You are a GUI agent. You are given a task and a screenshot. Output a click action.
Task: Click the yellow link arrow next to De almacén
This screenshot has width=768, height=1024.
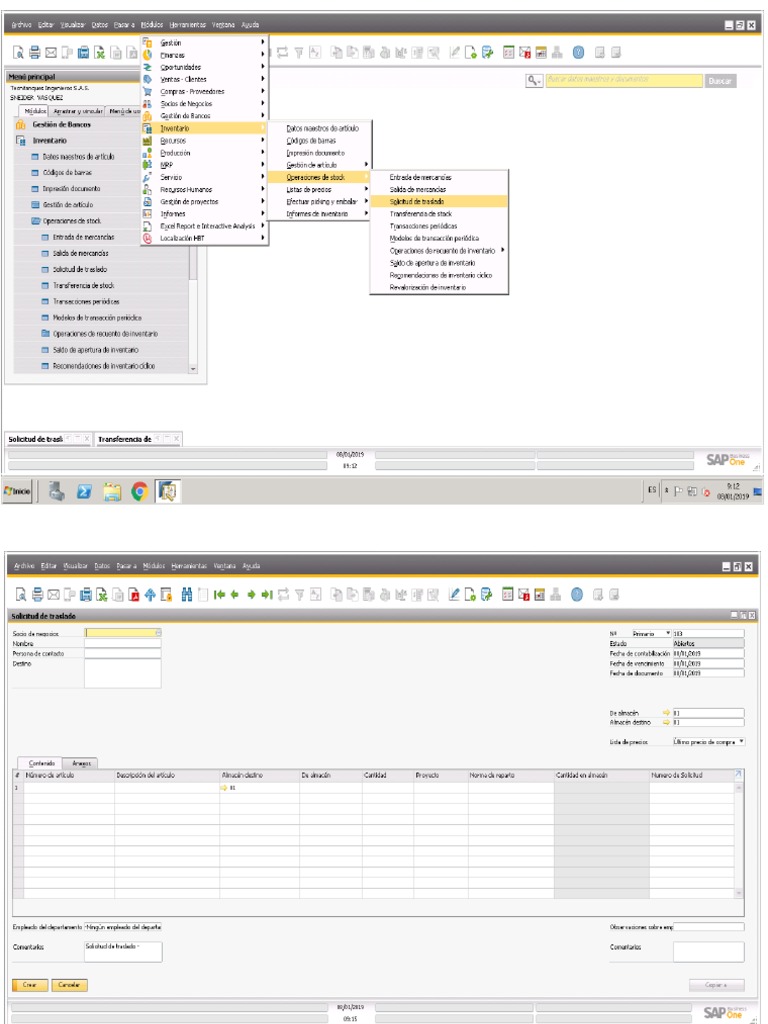point(666,713)
